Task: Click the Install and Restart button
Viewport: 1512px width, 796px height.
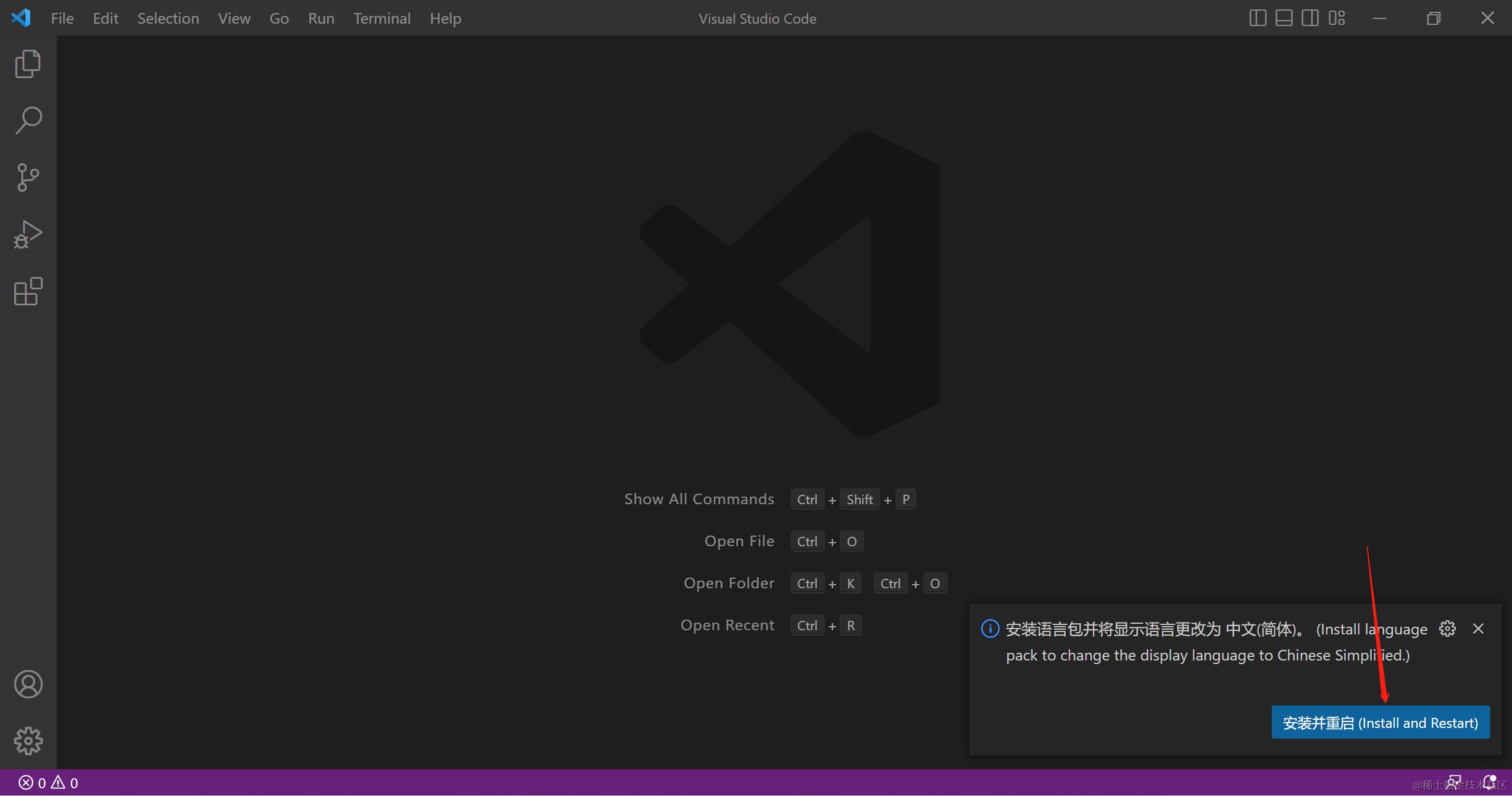Action: (x=1380, y=723)
